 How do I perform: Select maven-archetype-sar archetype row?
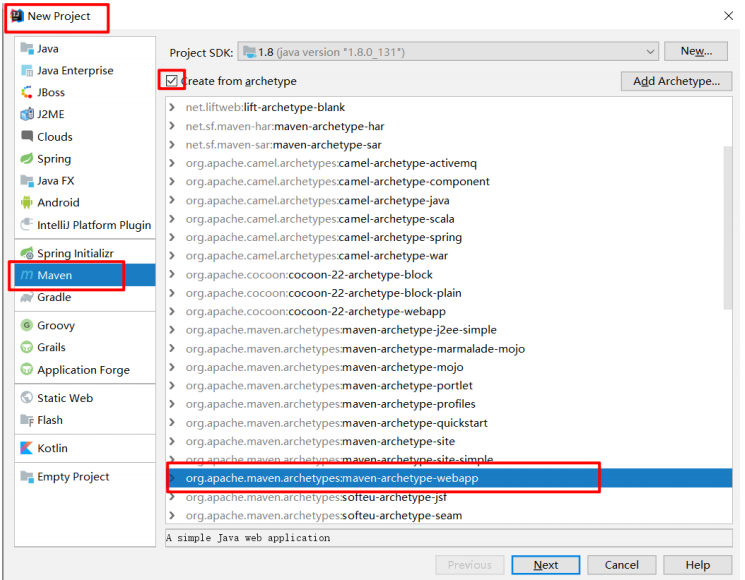click(x=449, y=144)
